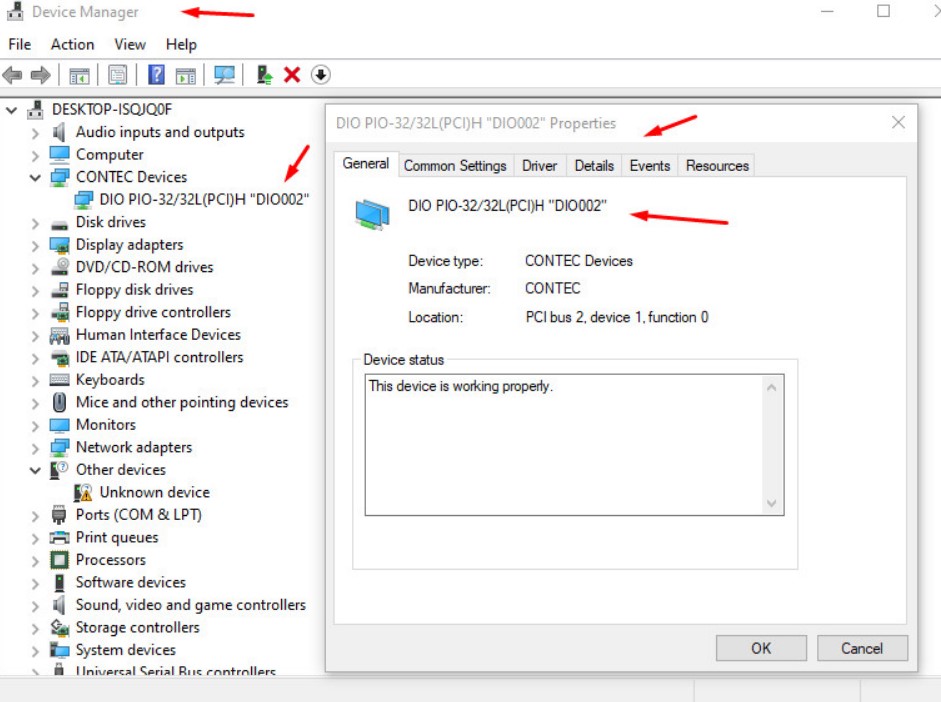Click the Back arrow toolbar icon

[13, 75]
